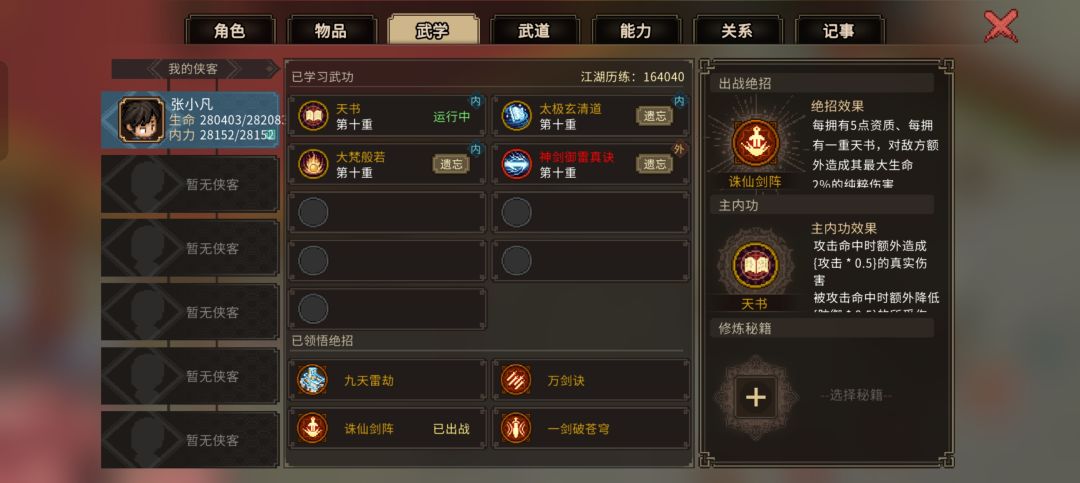Click the 九天雷劫 ultimate move icon
The image size is (1080, 483).
312,380
